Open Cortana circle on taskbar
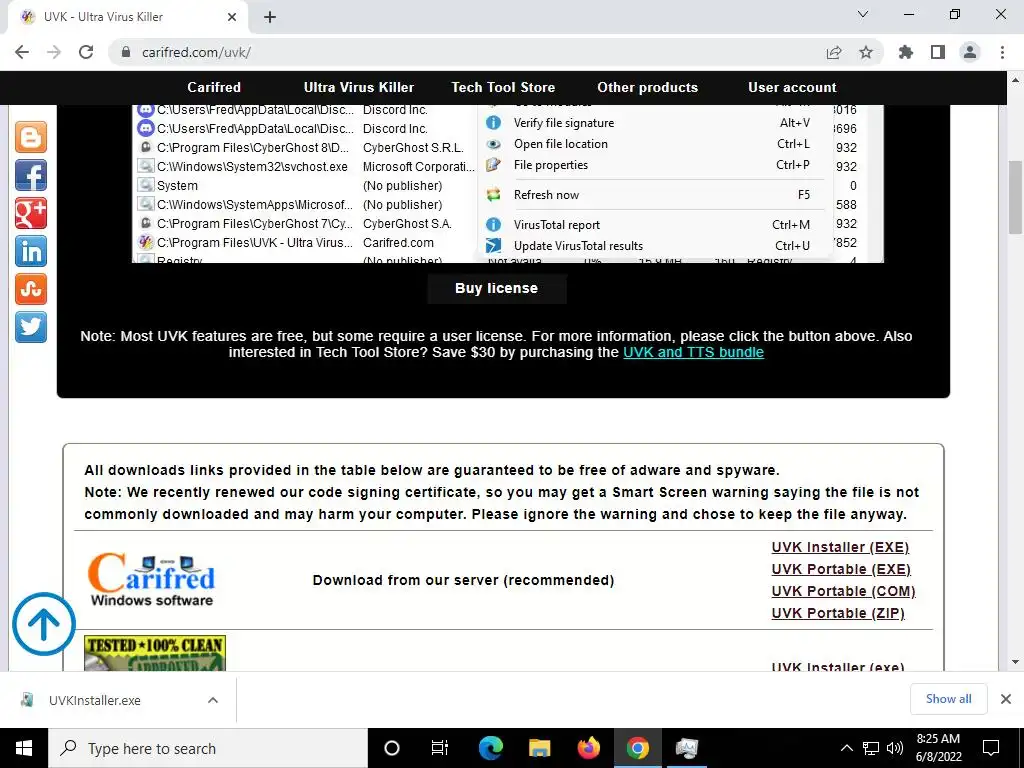This screenshot has height=768, width=1024. coord(392,748)
